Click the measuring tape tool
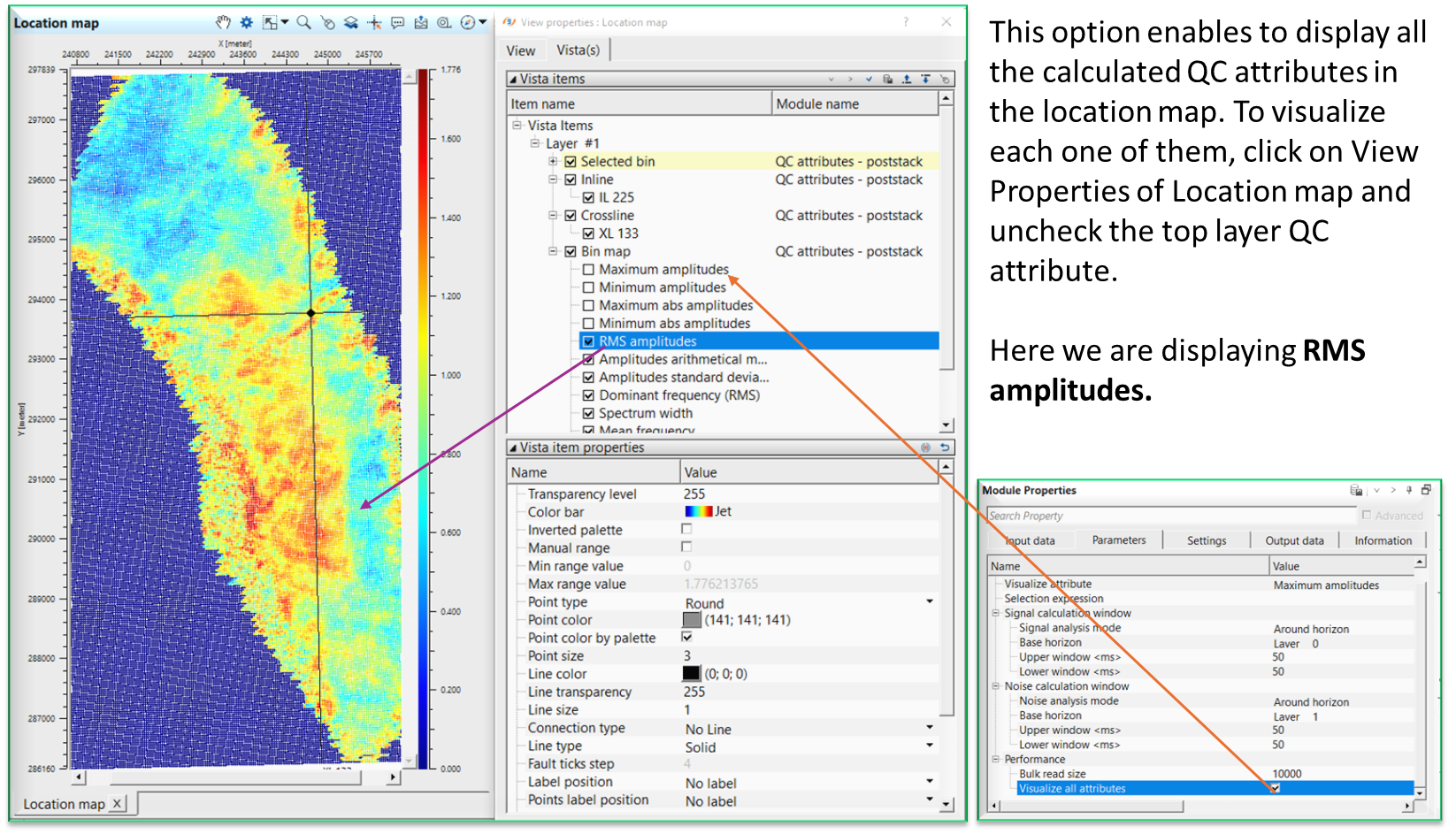The height and width of the screenshot is (834, 1456). click(444, 22)
